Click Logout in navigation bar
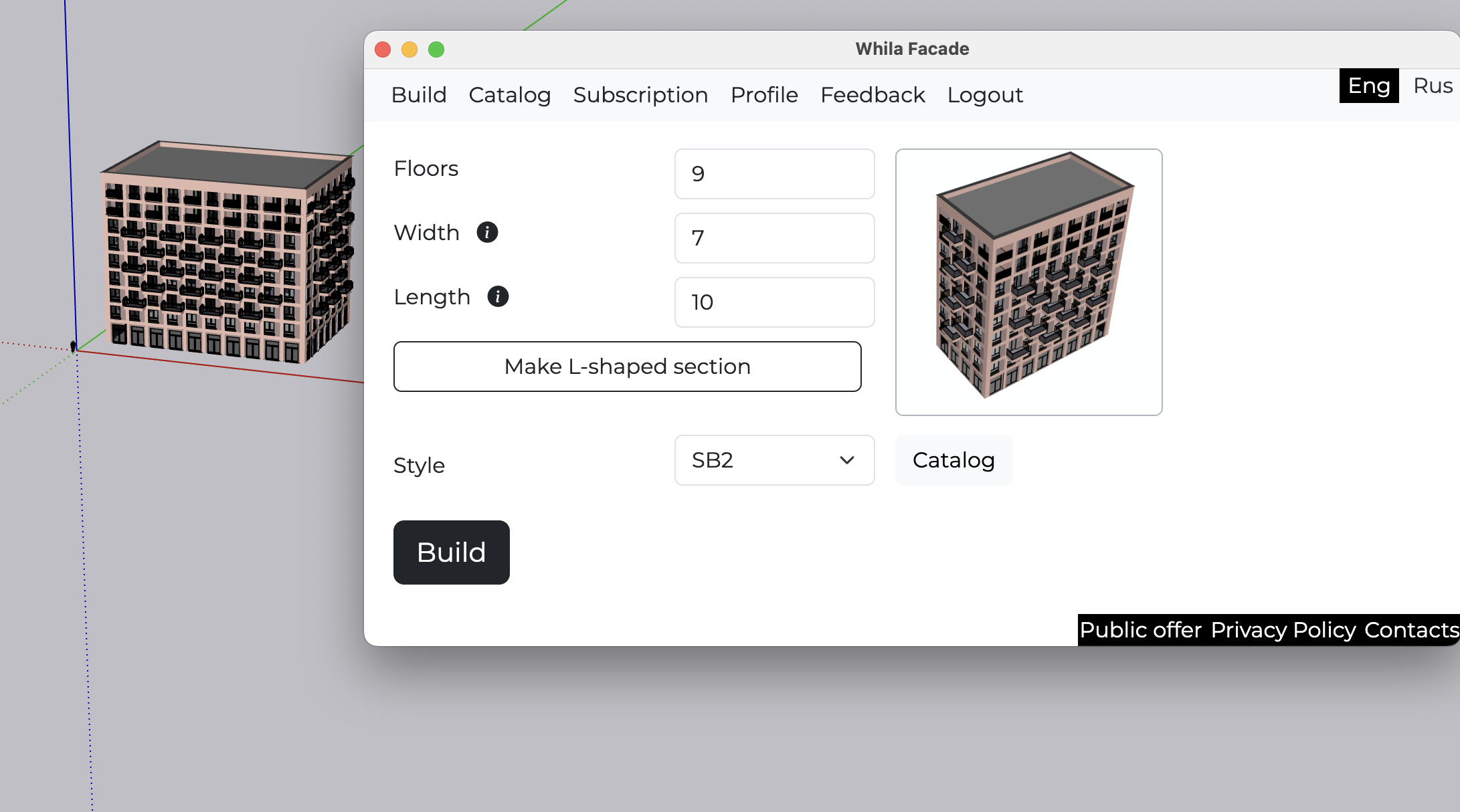Screen dimensions: 1460x812 coord(985,95)
